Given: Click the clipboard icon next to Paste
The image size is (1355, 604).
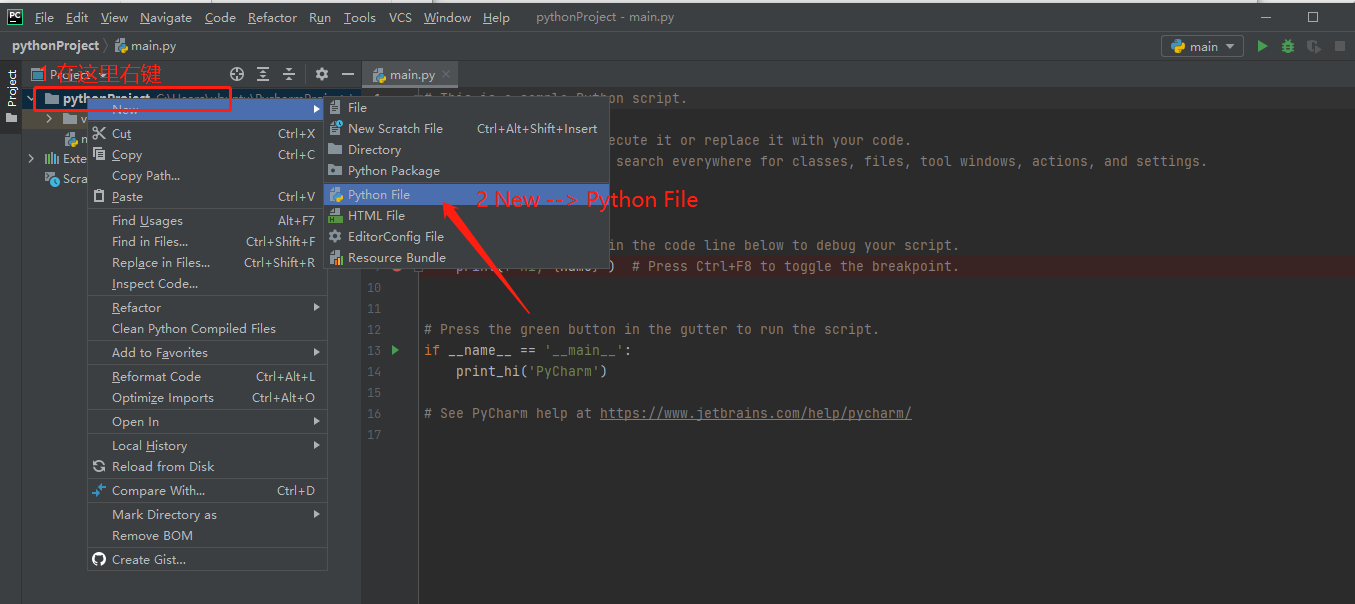Looking at the screenshot, I should 99,196.
